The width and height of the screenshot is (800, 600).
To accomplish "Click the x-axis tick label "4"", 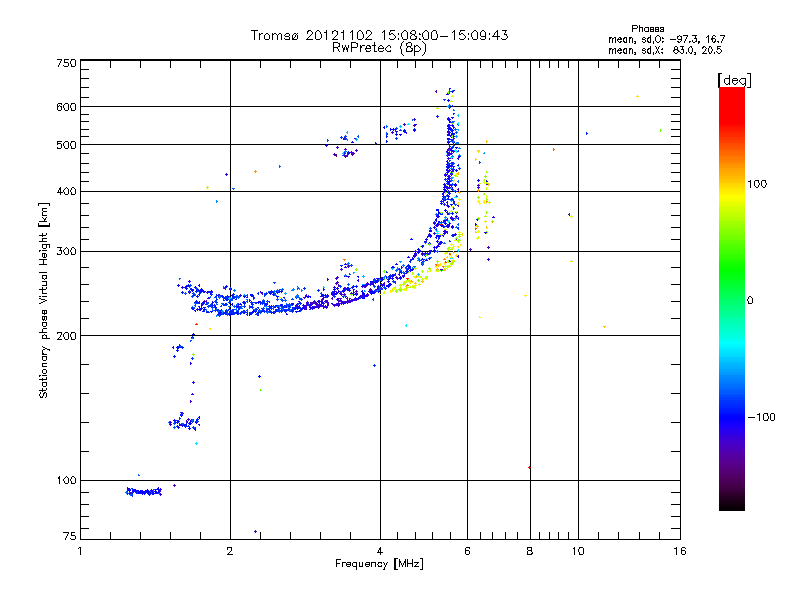I will [x=380, y=551].
